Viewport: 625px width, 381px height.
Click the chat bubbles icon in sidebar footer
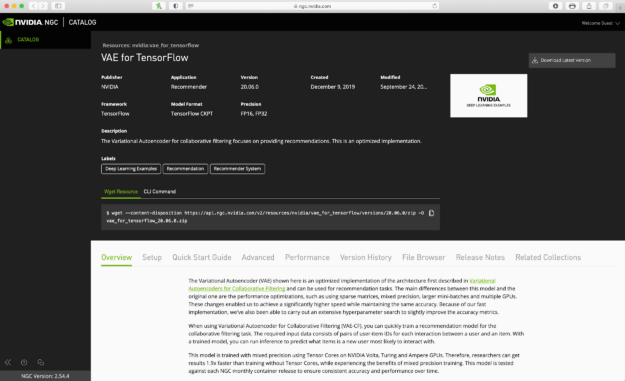point(40,362)
